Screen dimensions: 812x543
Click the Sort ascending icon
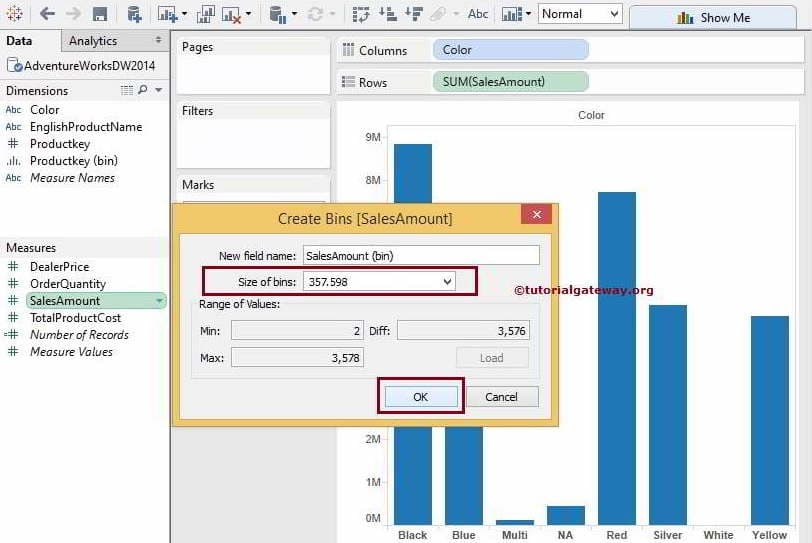click(387, 14)
